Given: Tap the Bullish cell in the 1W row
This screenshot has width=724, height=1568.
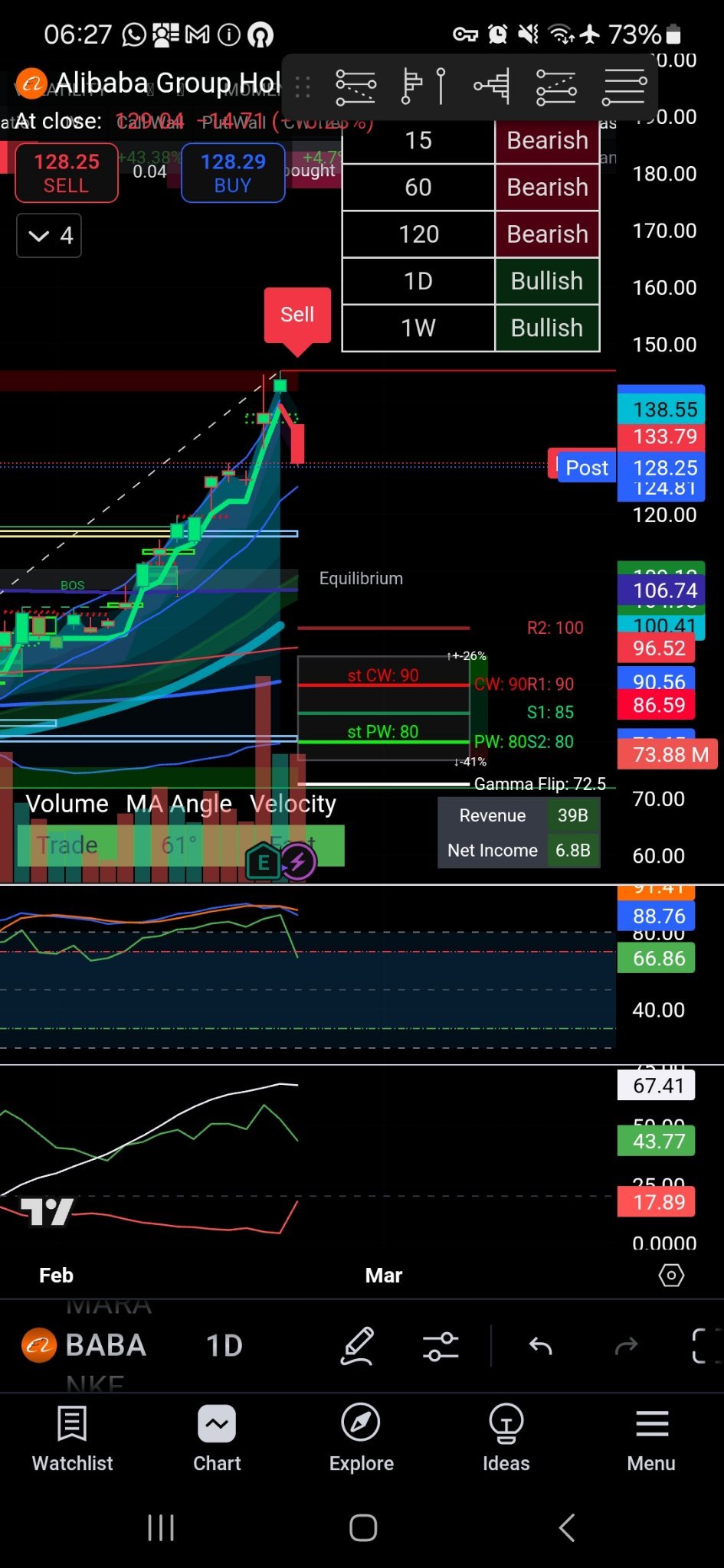Looking at the screenshot, I should coord(547,328).
